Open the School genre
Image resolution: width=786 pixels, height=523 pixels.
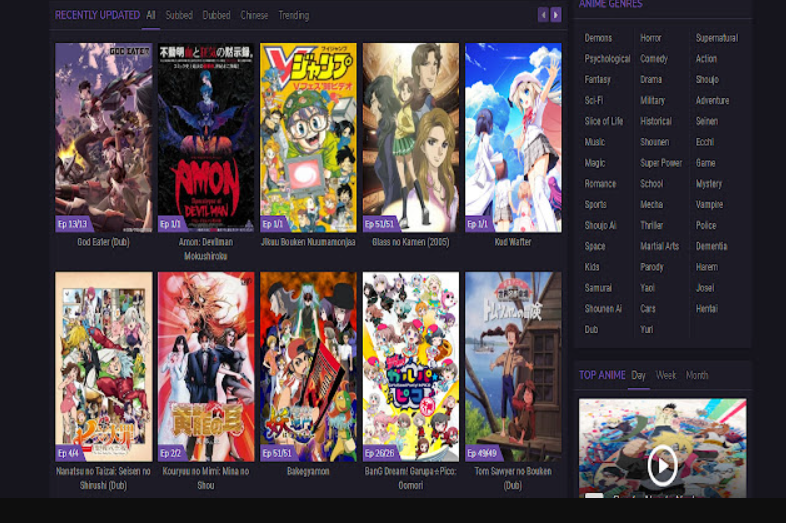coord(651,184)
